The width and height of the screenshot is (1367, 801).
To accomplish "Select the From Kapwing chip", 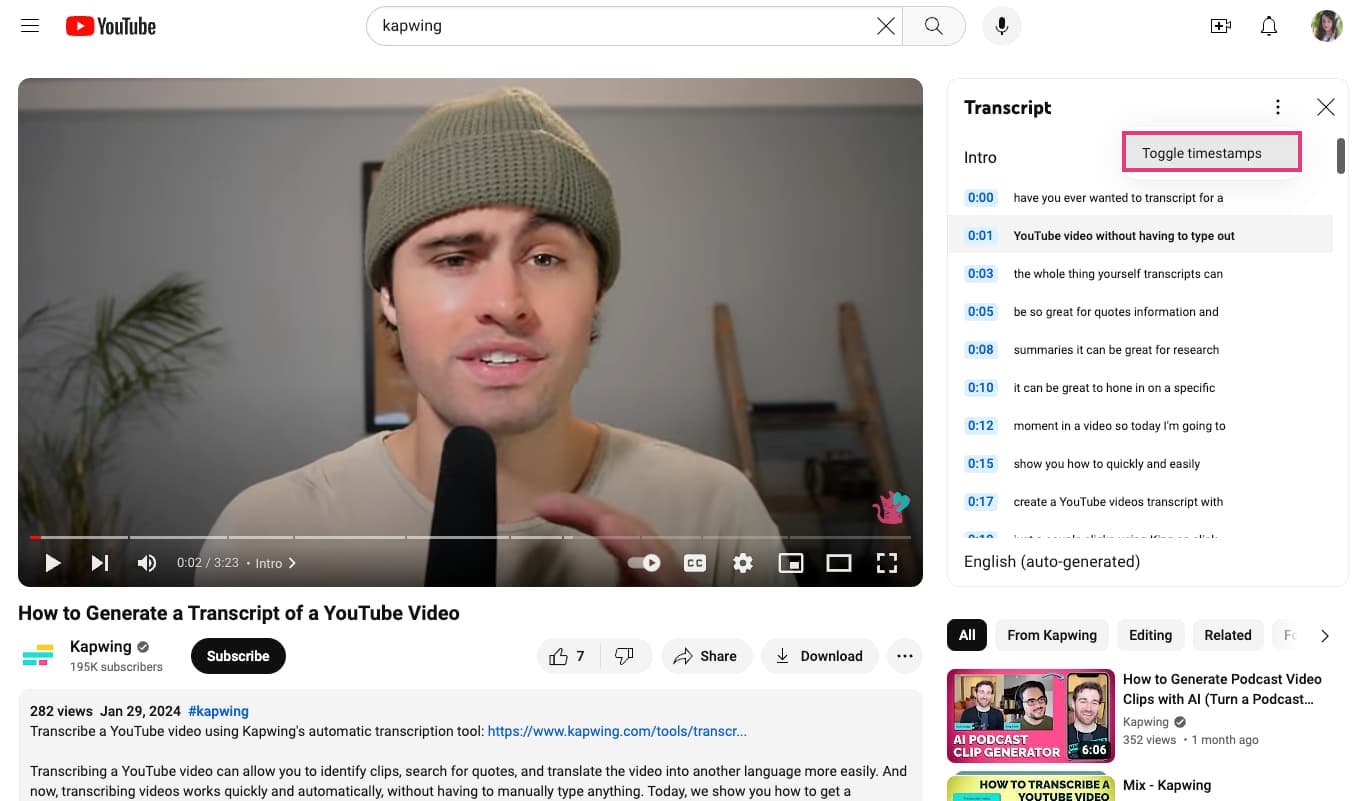I will pos(1052,635).
